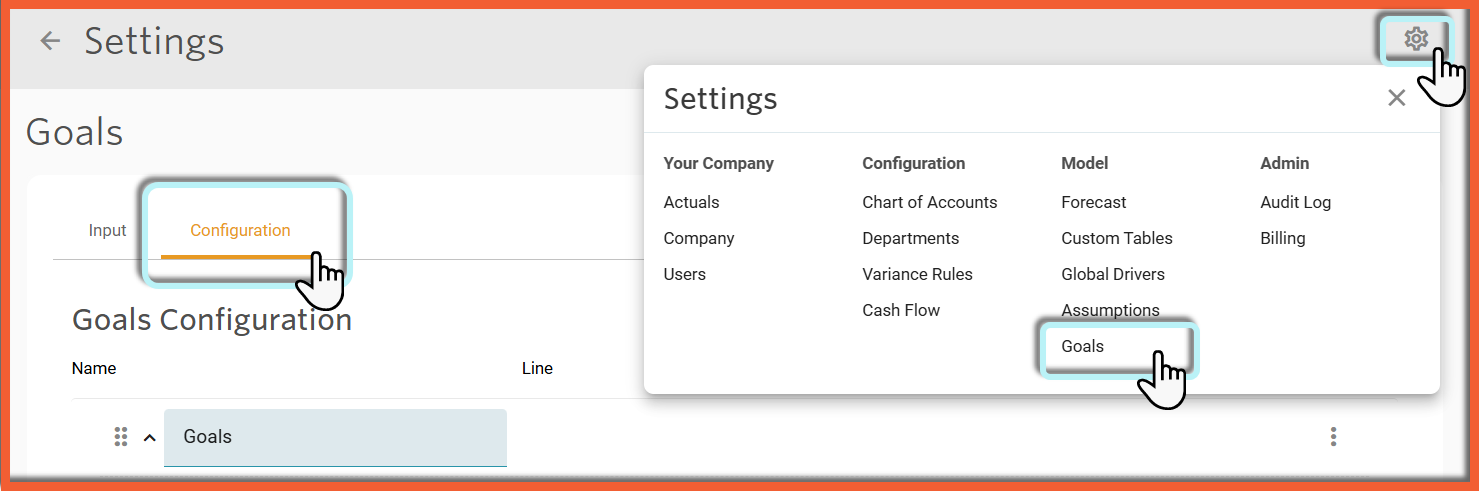Collapse the Goals group chevron
The width and height of the screenshot is (1479, 491).
tap(150, 437)
